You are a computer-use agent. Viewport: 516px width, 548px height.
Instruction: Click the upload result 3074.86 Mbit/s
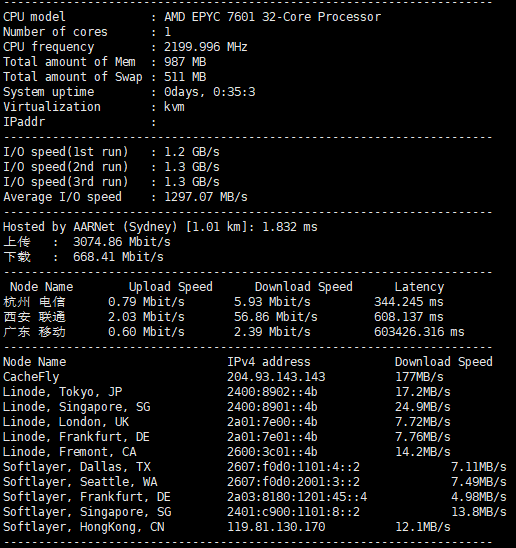tap(122, 242)
